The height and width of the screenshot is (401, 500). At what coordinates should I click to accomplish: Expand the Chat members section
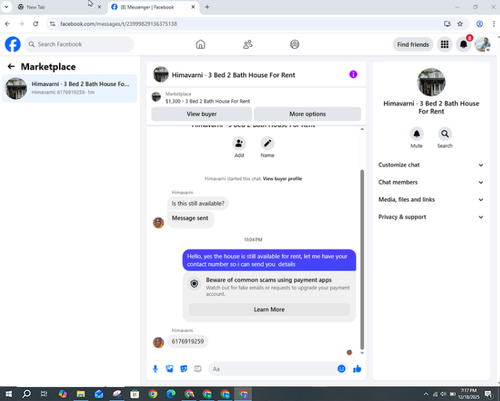coord(431,182)
